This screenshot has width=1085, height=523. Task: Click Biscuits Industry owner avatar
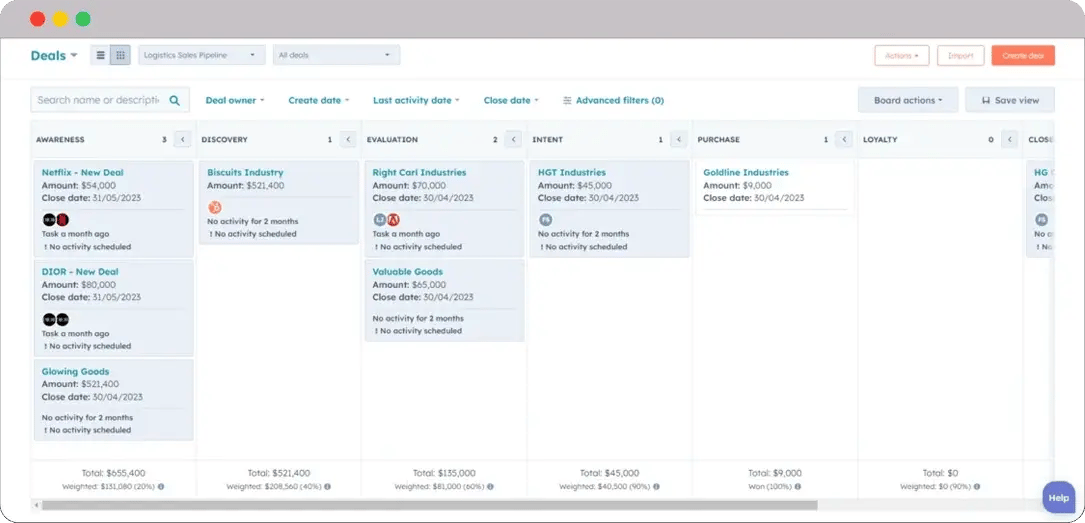(x=215, y=207)
